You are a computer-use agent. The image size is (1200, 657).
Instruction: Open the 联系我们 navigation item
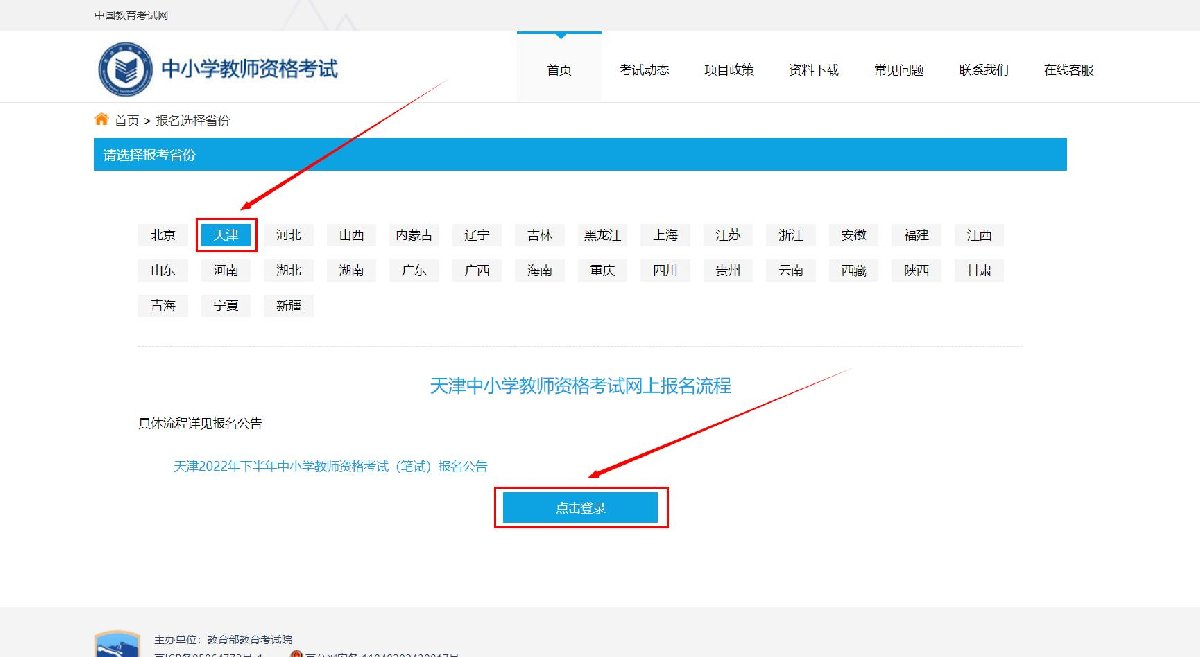[x=983, y=70]
